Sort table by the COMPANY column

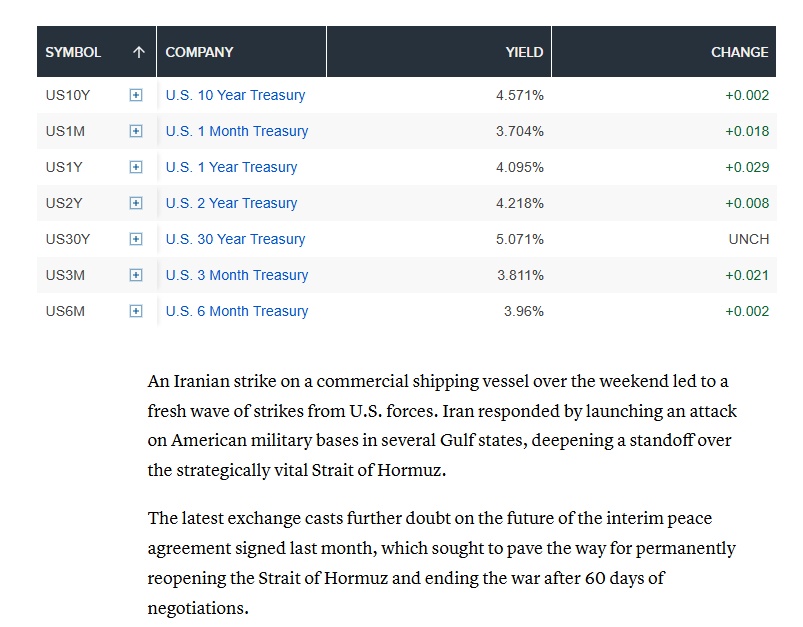click(x=199, y=52)
